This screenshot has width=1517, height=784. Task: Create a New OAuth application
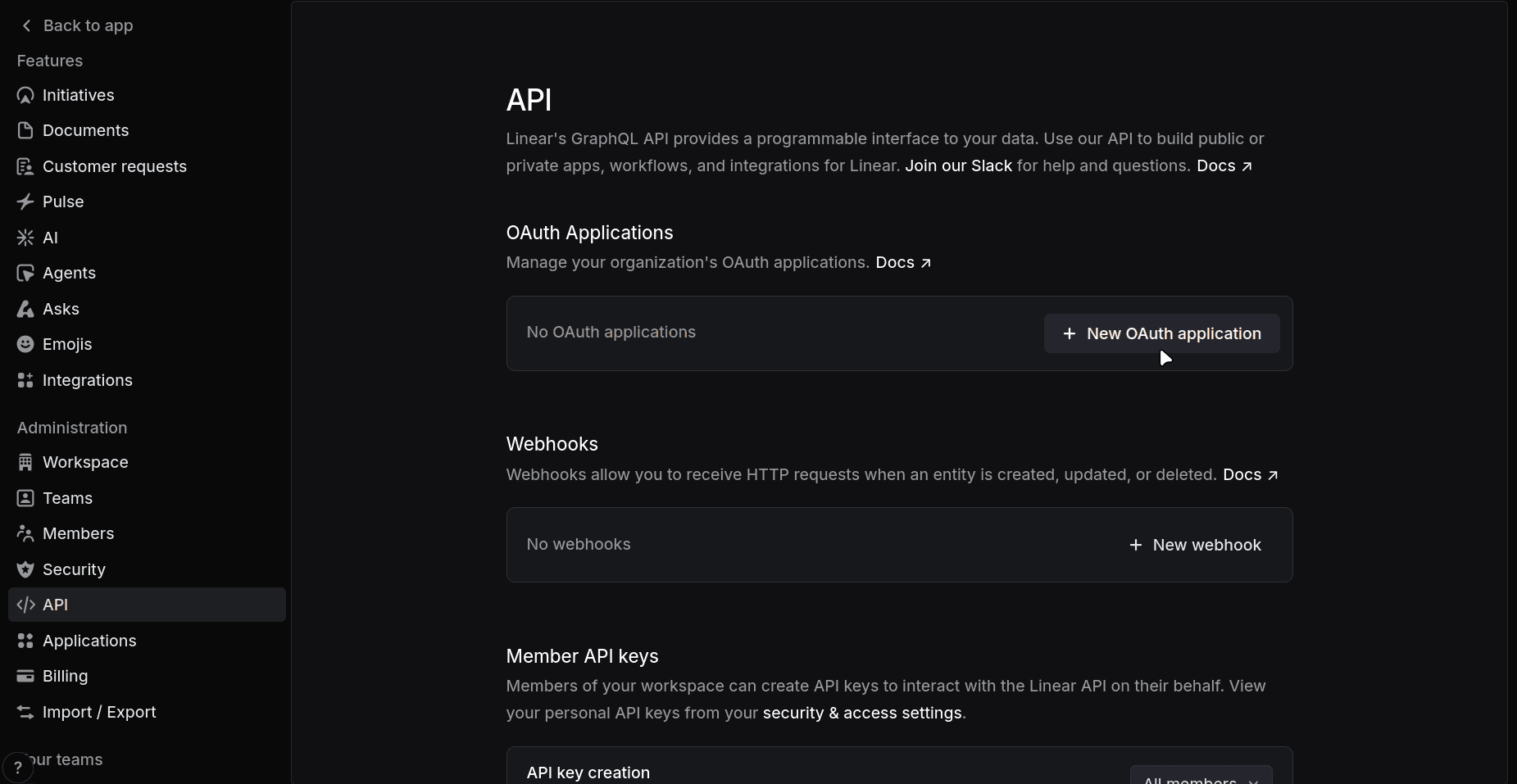tap(1161, 333)
